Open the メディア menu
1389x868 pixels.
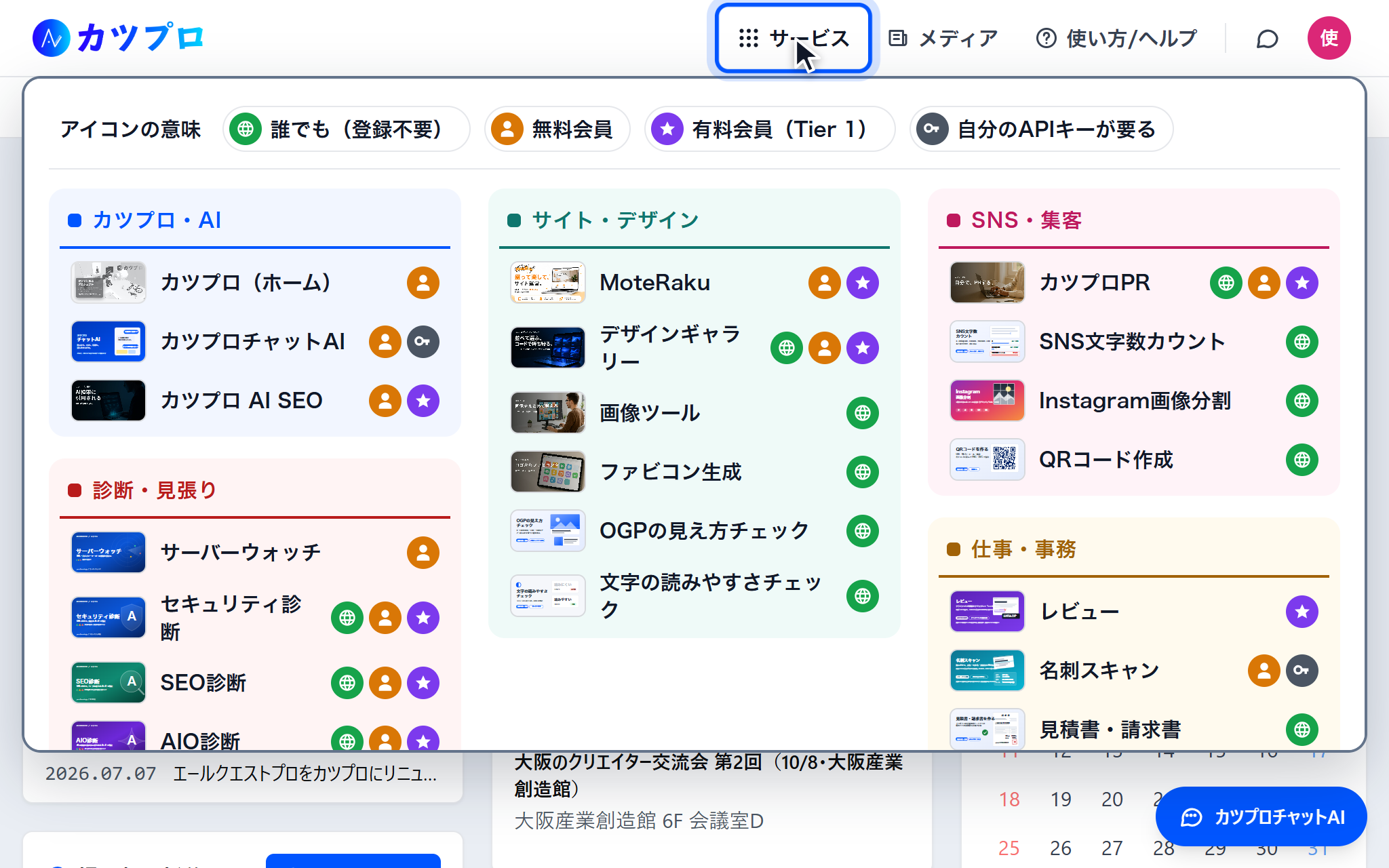943,38
